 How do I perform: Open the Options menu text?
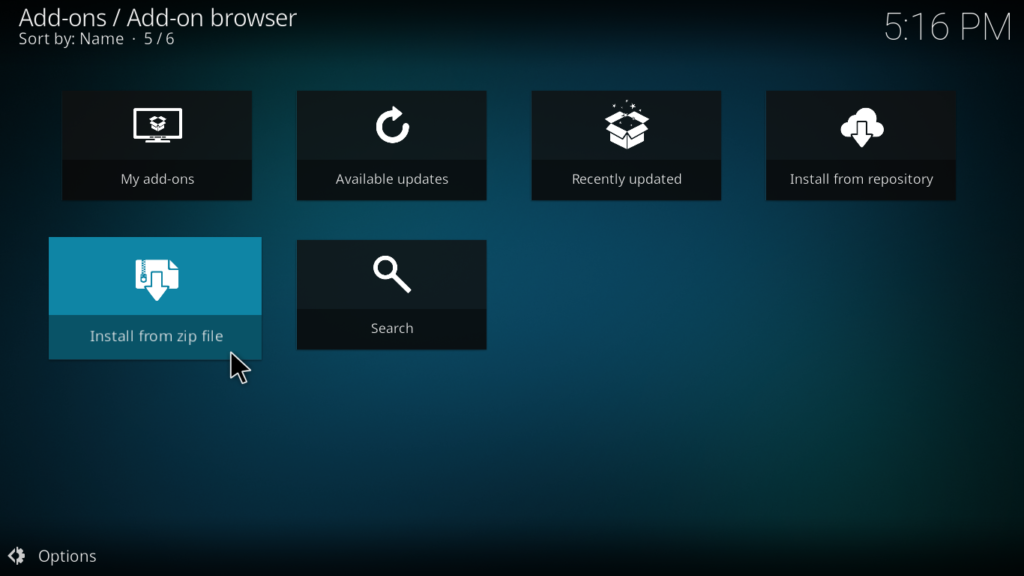coord(67,556)
